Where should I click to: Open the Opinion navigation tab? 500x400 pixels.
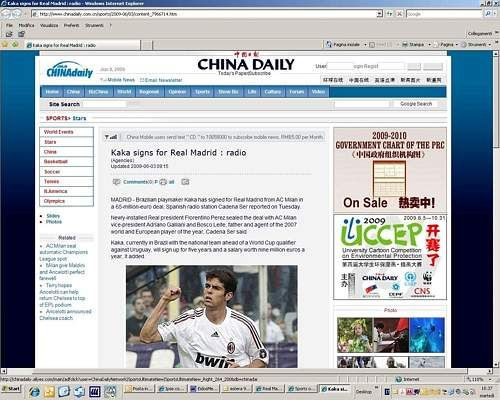pos(177,92)
